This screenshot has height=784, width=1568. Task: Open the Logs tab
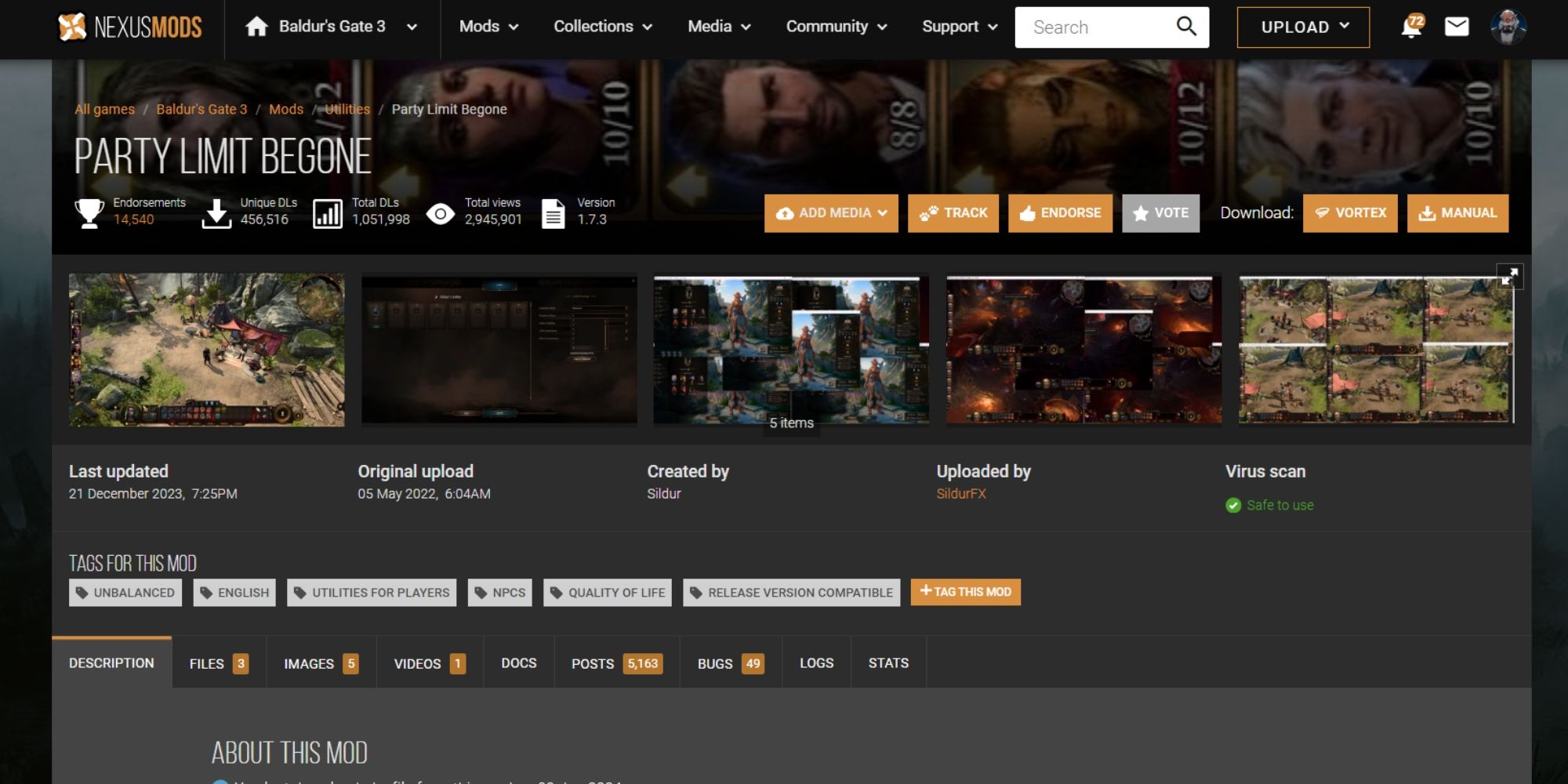click(x=816, y=663)
